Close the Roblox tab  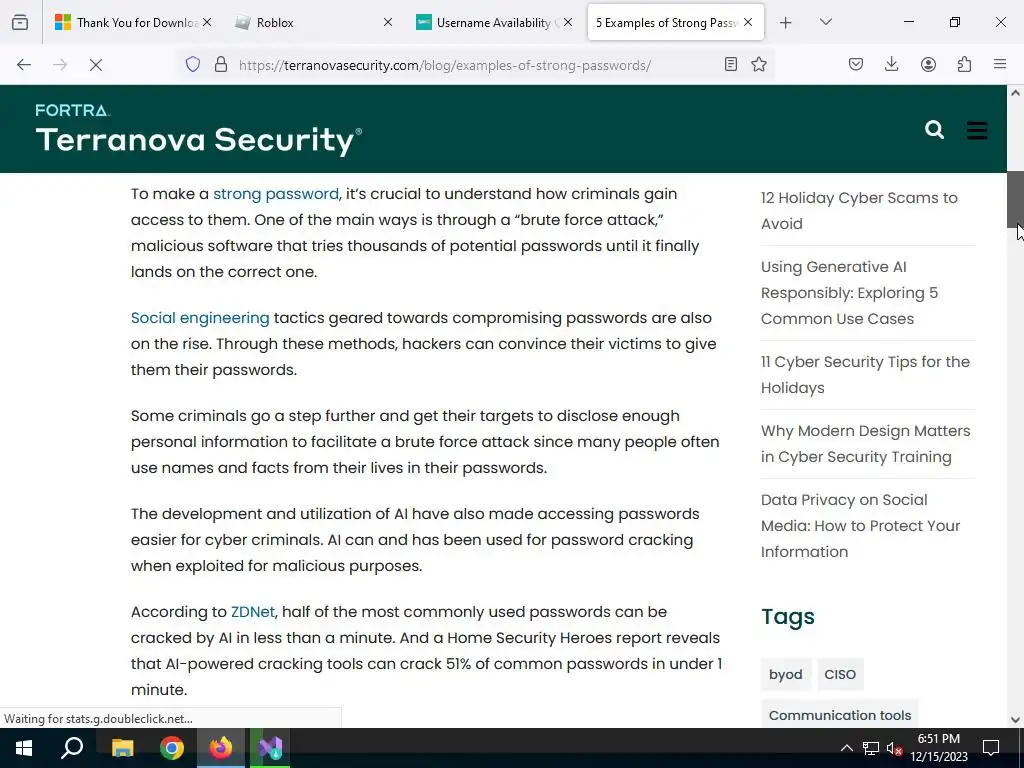click(387, 22)
